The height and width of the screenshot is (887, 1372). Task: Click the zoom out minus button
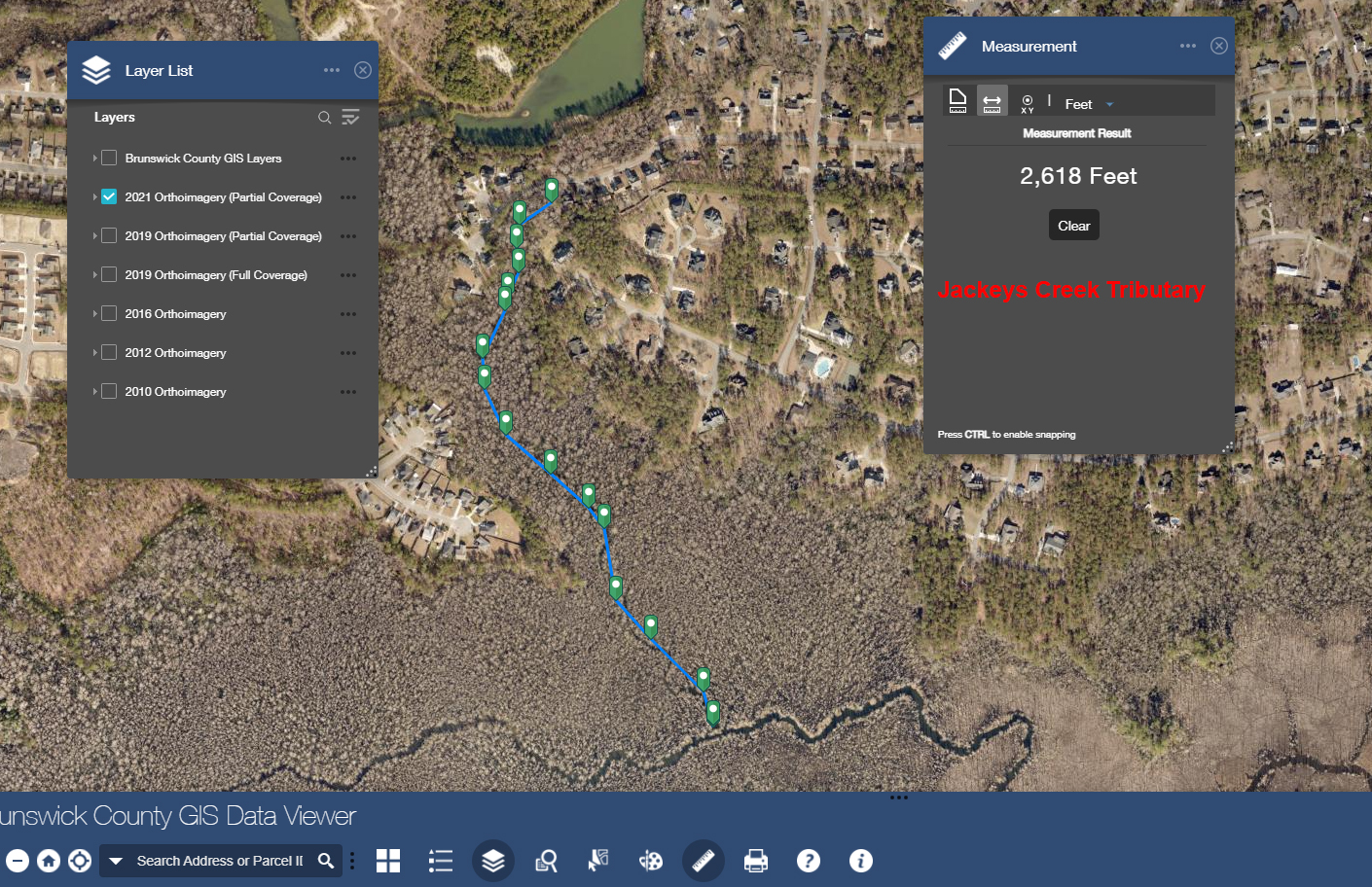click(x=18, y=861)
